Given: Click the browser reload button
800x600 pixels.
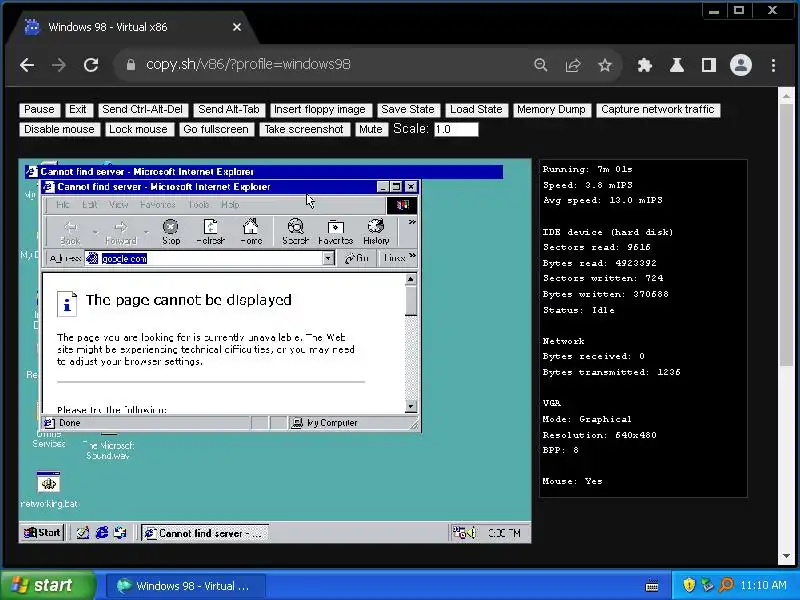Looking at the screenshot, I should (x=91, y=65).
